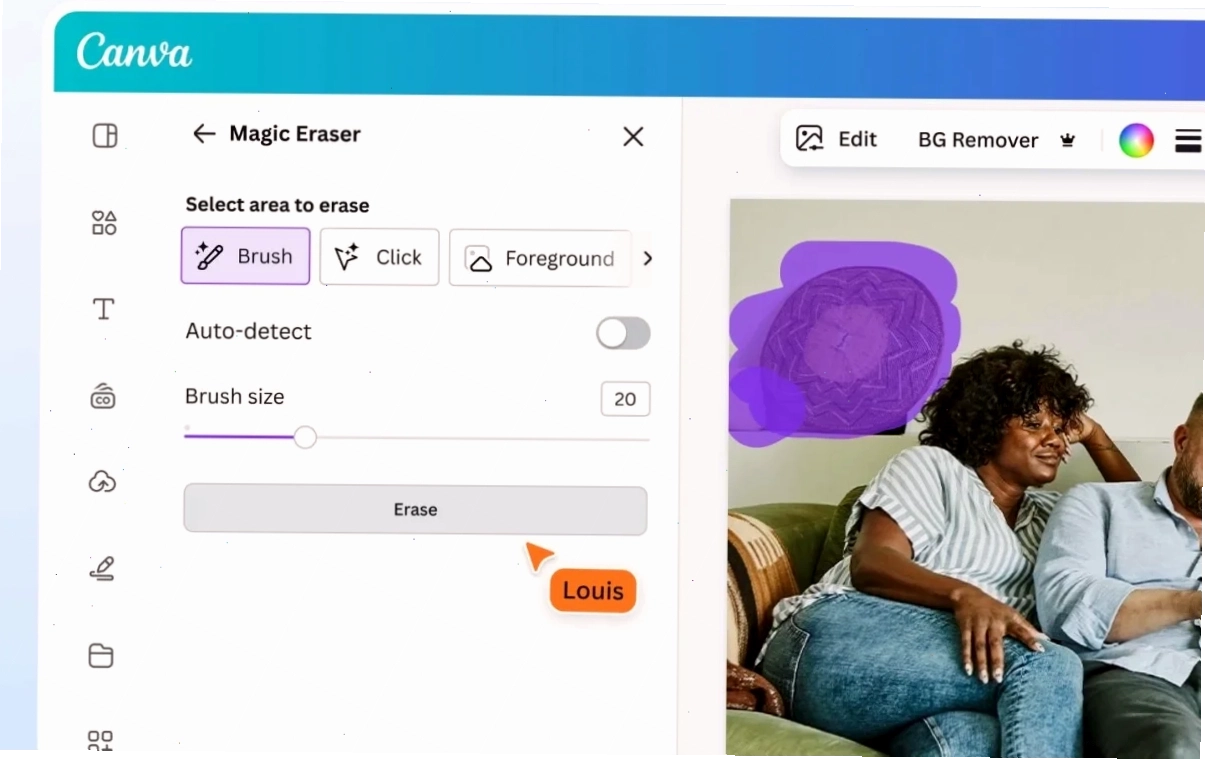The width and height of the screenshot is (1205, 759).
Task: Click Edit in the image toolbar
Action: tap(836, 139)
